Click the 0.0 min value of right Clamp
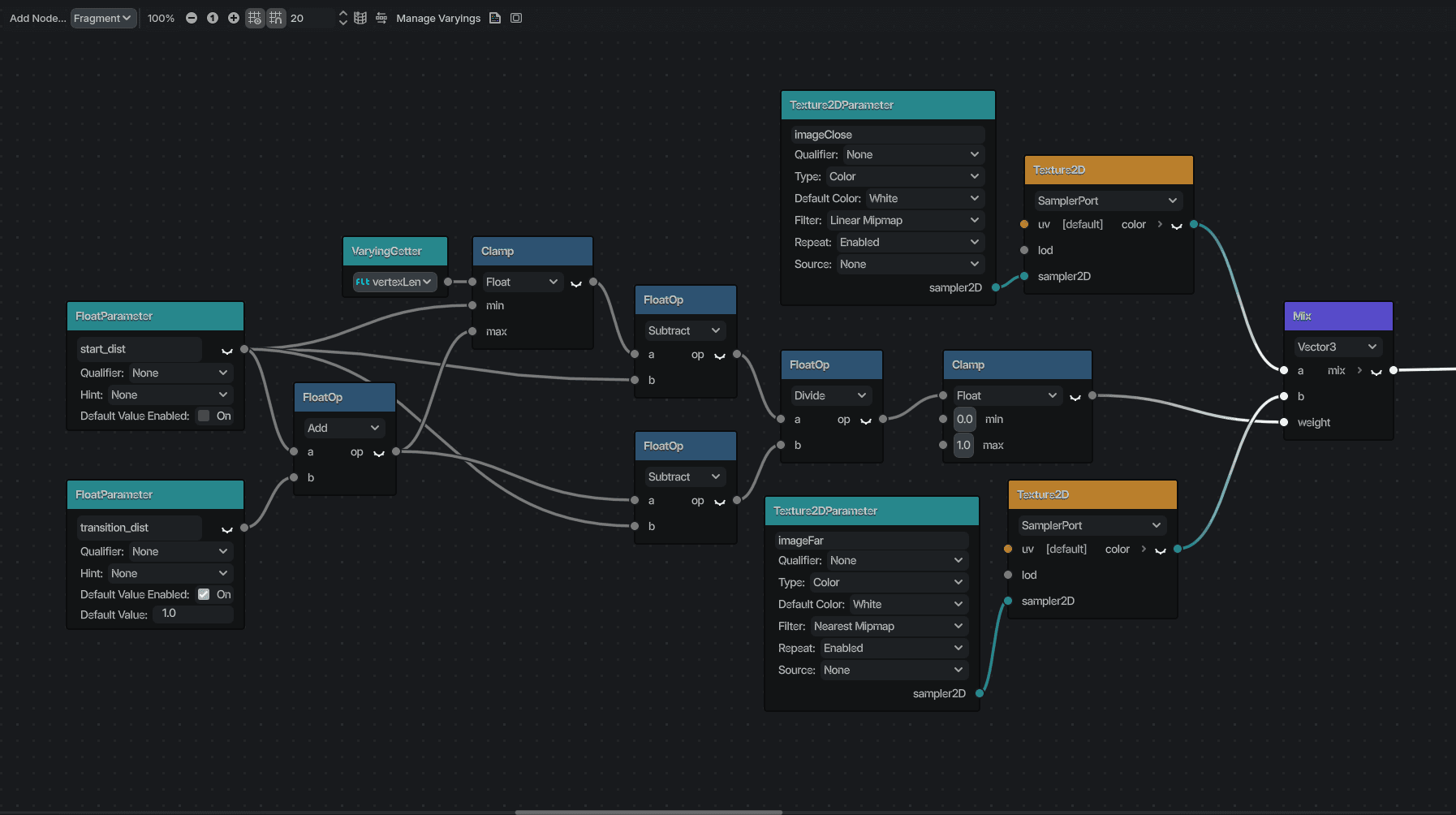 coord(964,419)
